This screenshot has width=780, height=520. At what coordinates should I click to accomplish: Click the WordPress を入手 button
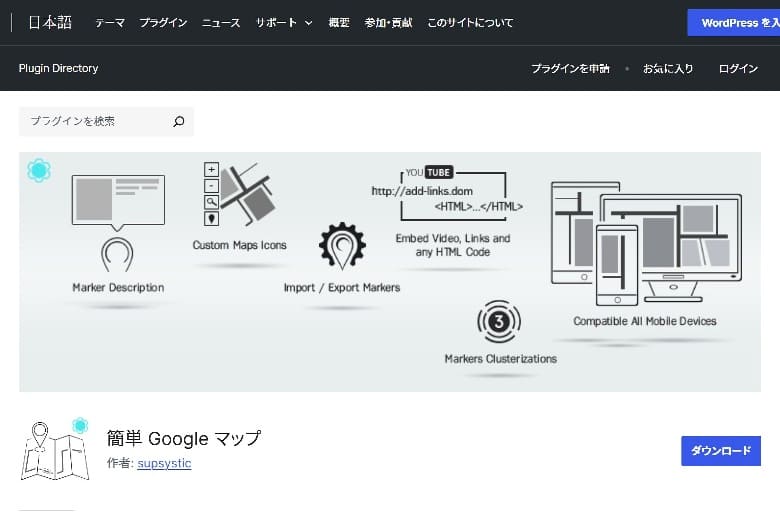(x=734, y=23)
